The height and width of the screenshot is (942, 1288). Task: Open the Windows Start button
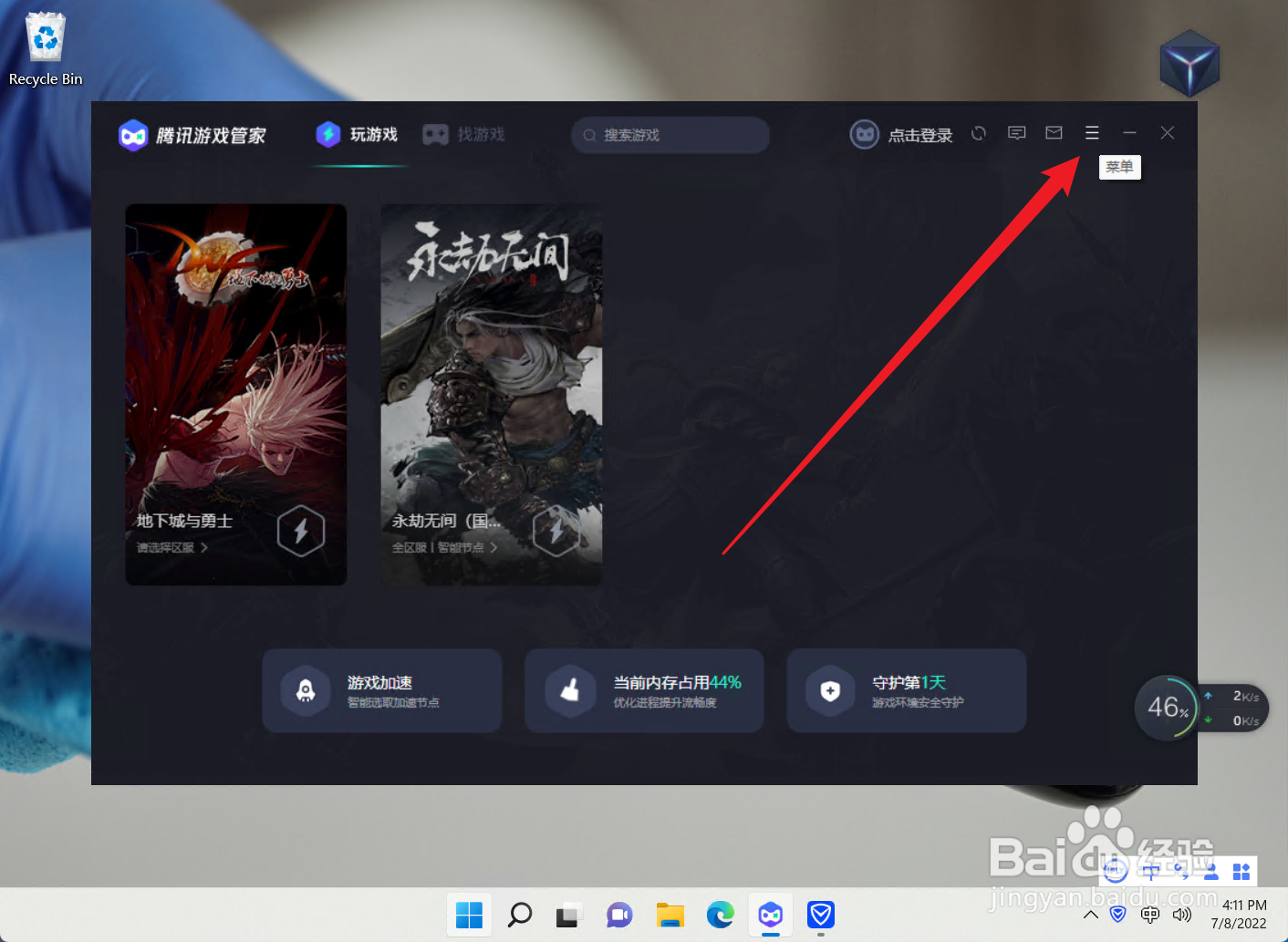pyautogui.click(x=469, y=914)
